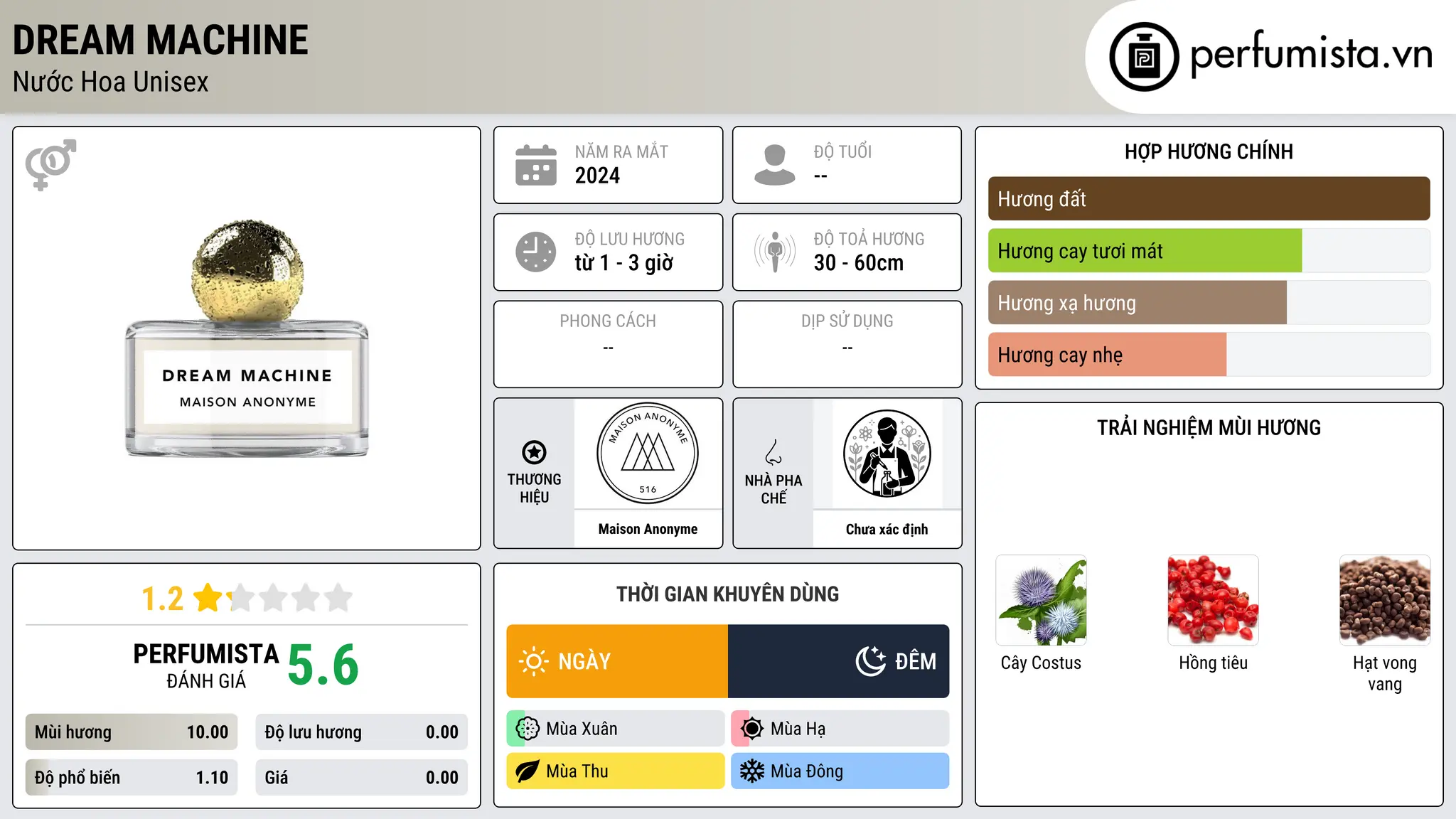Click the perfumista.vn site name

pos(1312,54)
